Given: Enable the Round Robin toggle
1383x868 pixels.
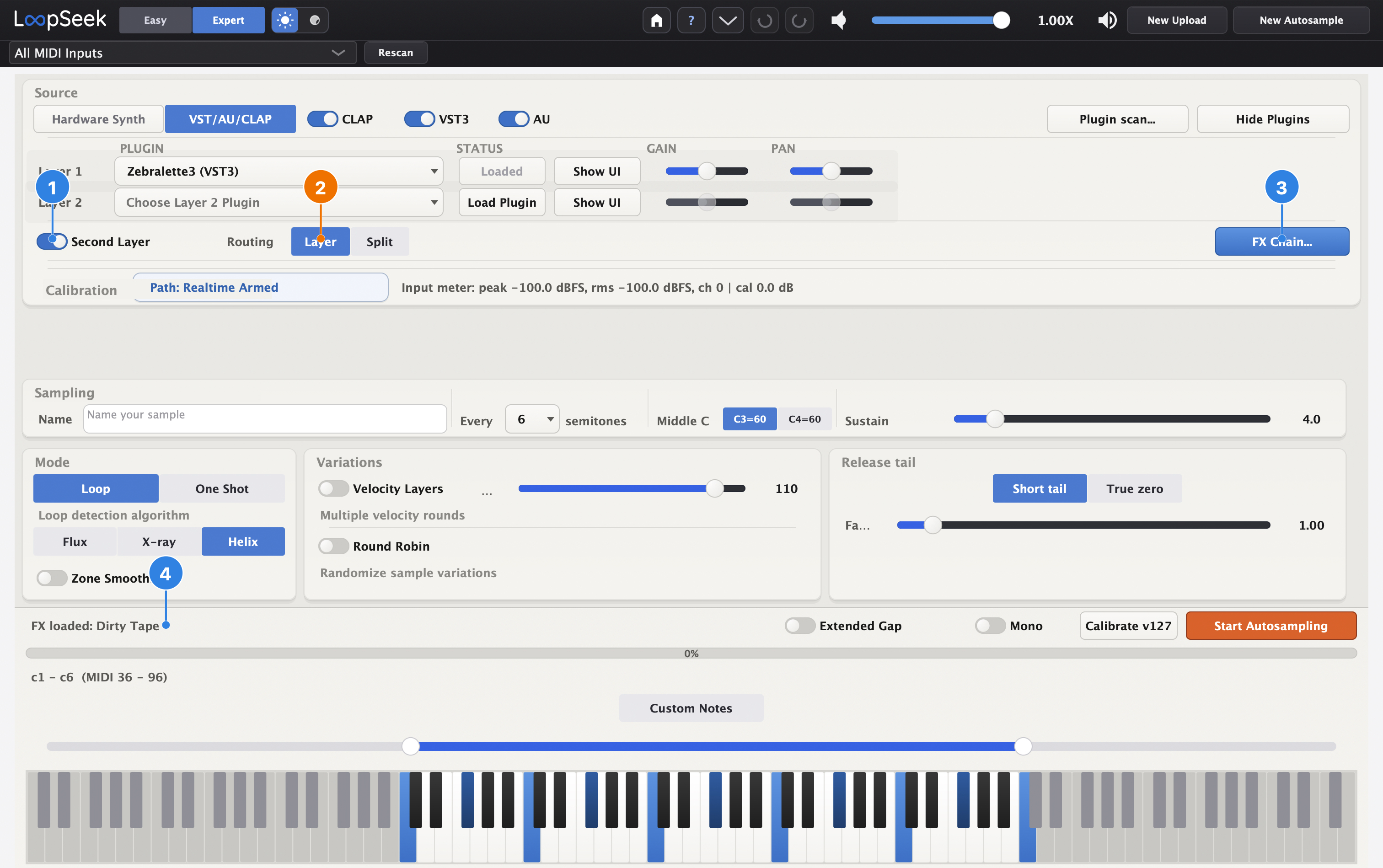Looking at the screenshot, I should point(333,546).
